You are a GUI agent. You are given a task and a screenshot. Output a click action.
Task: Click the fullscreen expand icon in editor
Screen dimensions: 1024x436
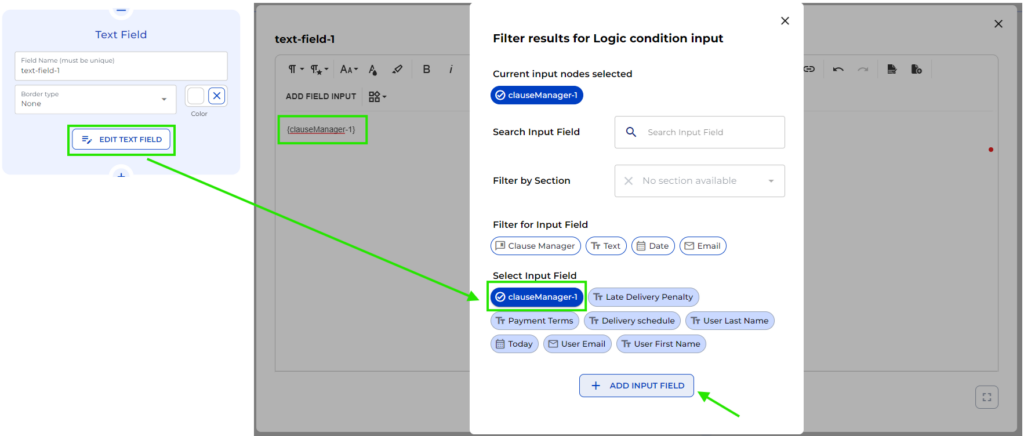pyautogui.click(x=987, y=396)
